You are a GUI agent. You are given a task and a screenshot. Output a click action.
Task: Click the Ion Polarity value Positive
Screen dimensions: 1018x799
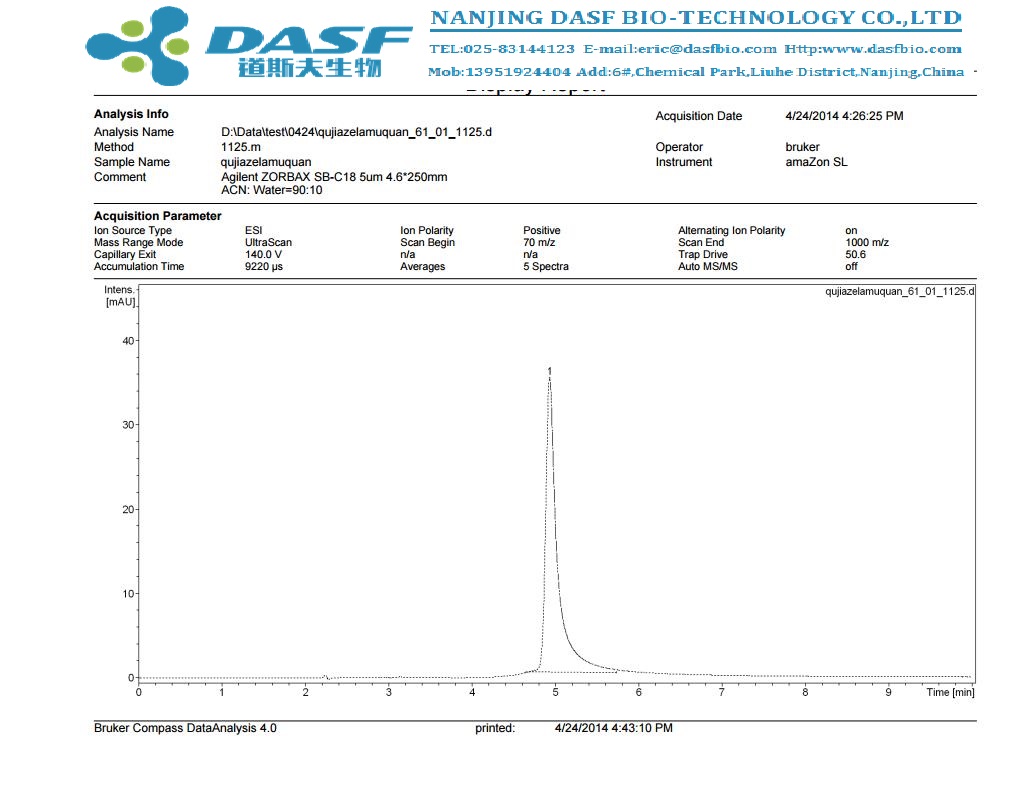[541, 231]
